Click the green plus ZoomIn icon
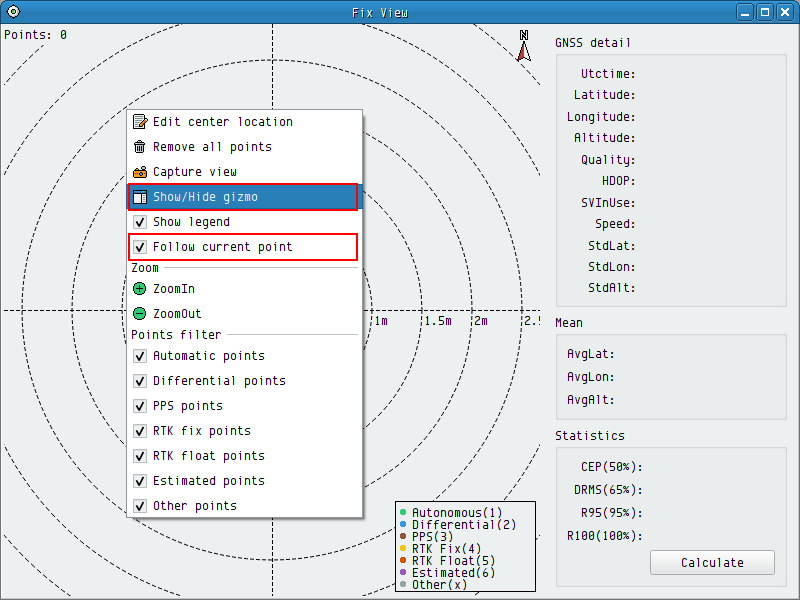The width and height of the screenshot is (800, 600). pos(140,289)
